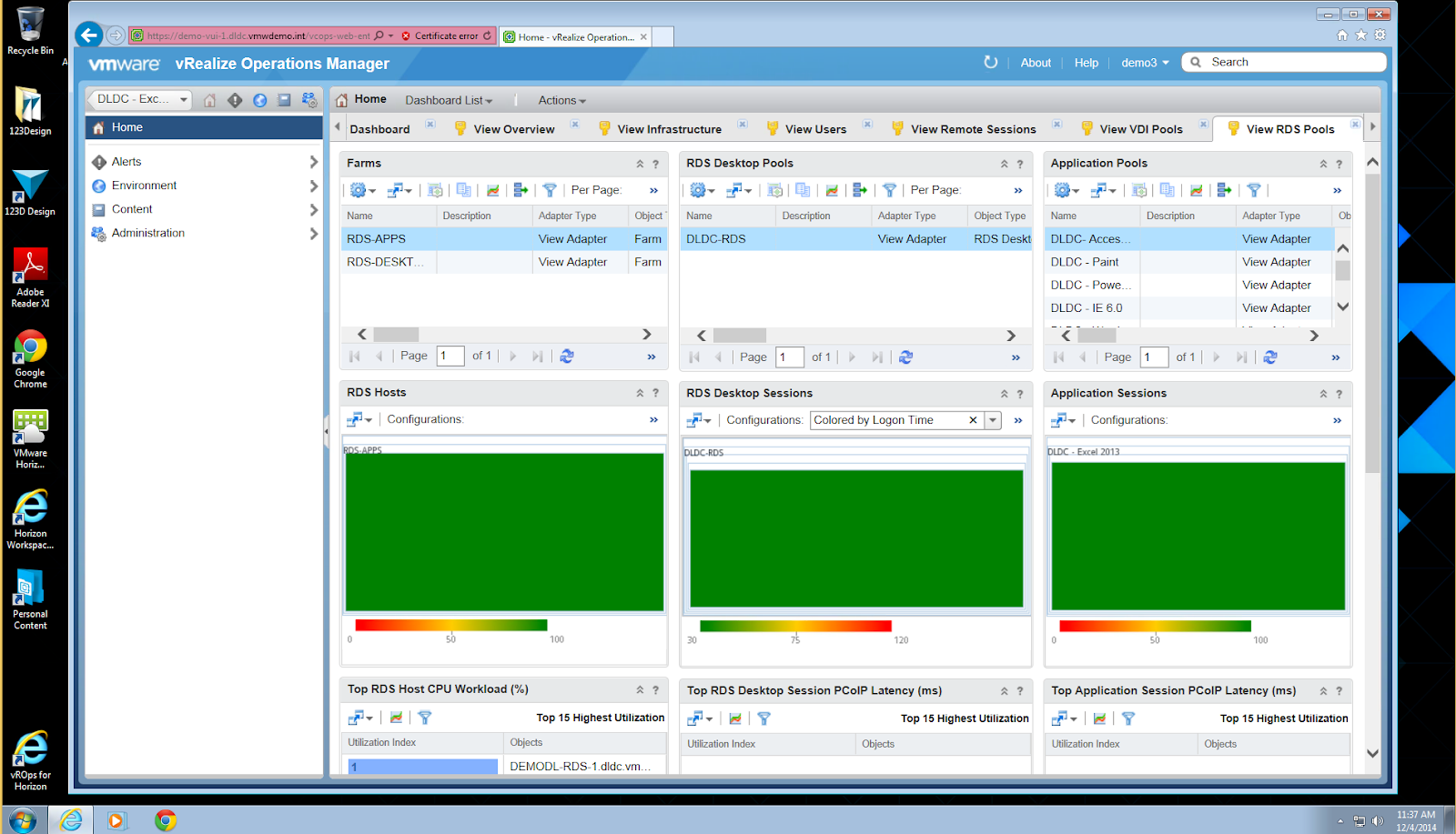Close the View VDI Pools tab

tap(1203, 125)
